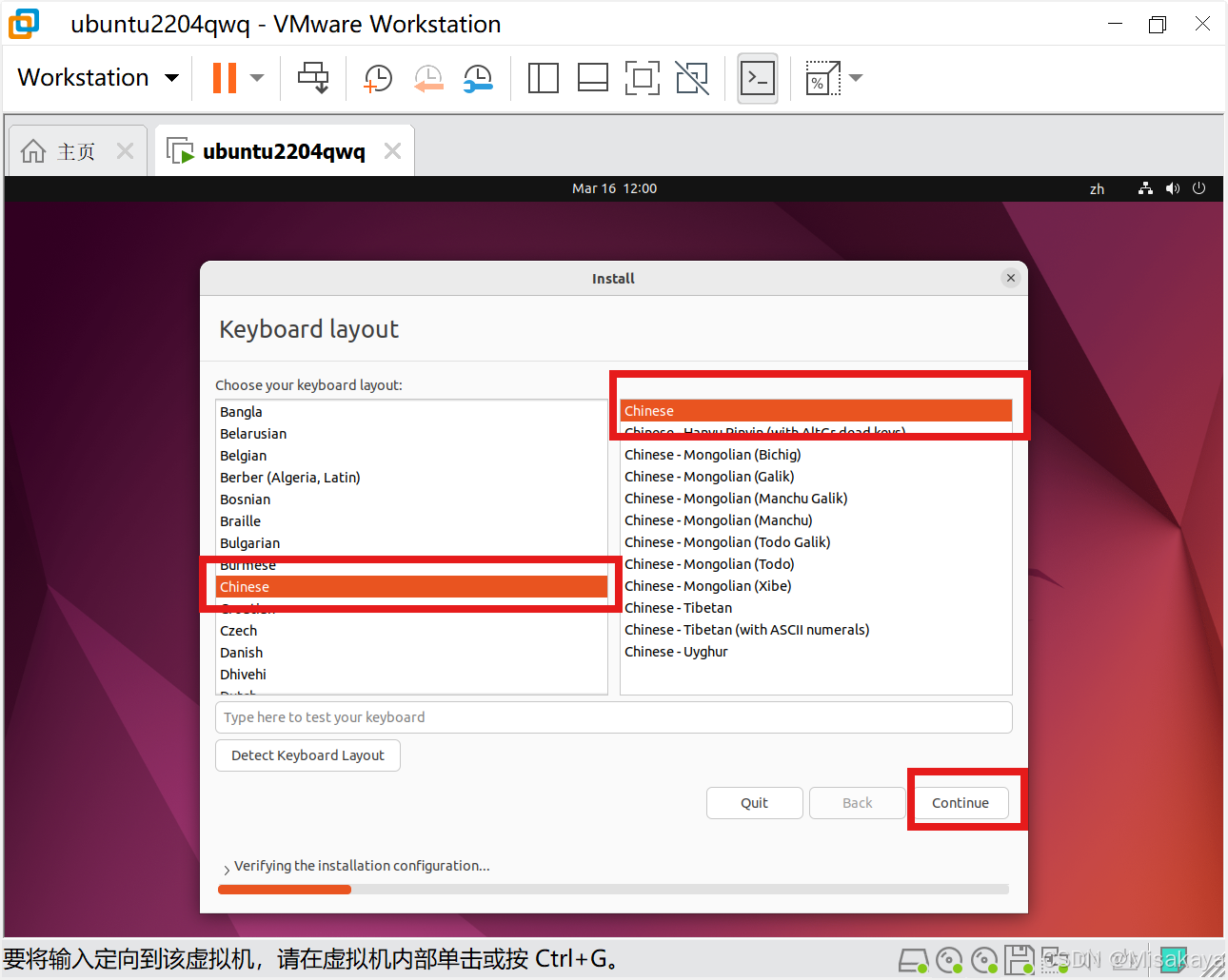Select Bangla keyboard layout
This screenshot has height=980, width=1228.
(411, 412)
